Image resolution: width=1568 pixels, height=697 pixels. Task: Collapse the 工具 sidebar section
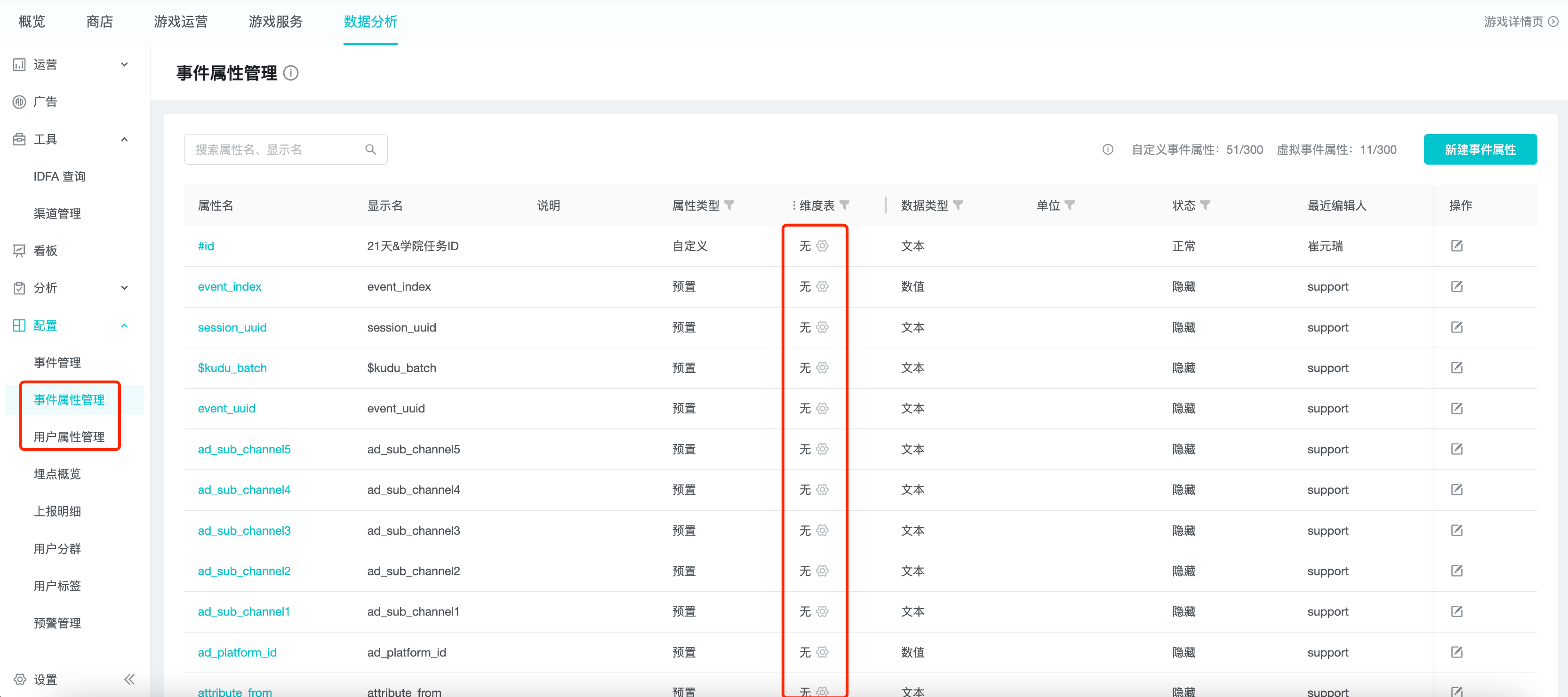pyautogui.click(x=124, y=139)
